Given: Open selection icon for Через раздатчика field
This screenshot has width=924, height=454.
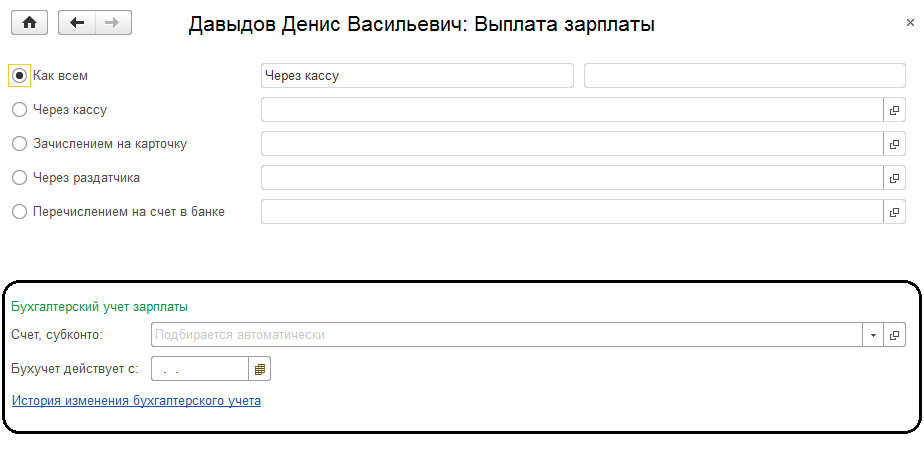Looking at the screenshot, I should click(895, 178).
